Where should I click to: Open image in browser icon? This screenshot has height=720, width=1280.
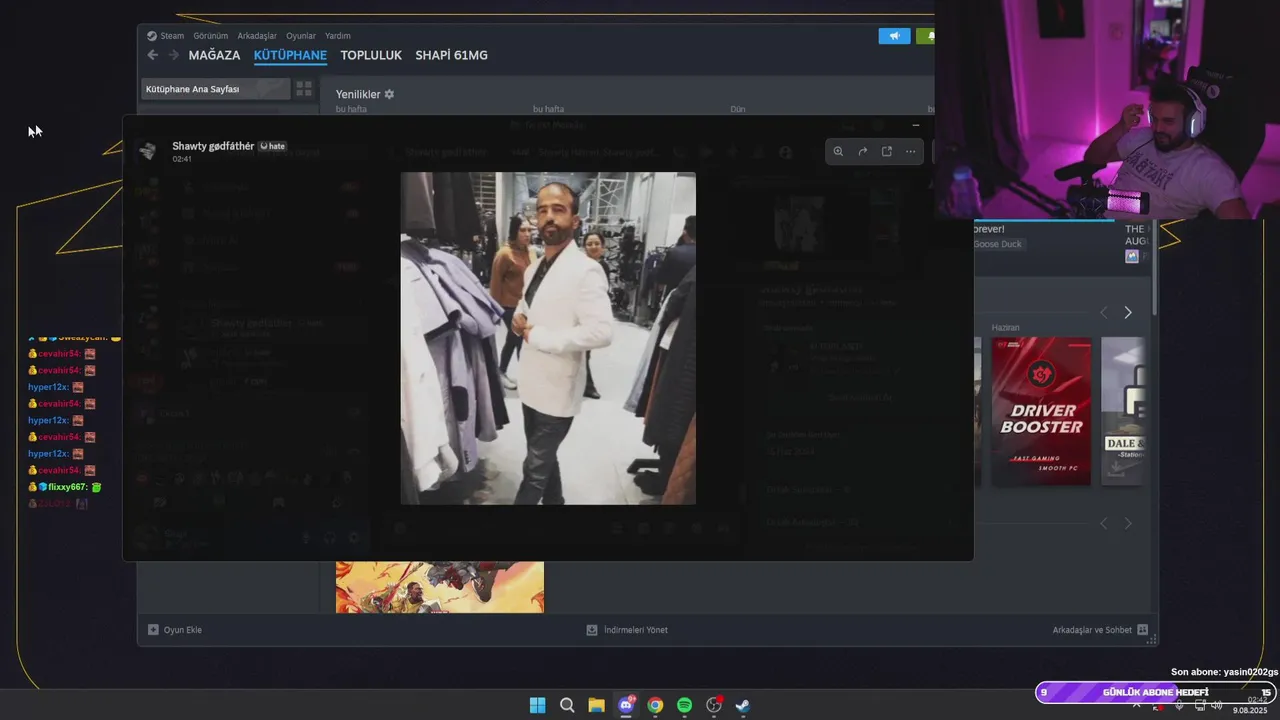click(886, 151)
